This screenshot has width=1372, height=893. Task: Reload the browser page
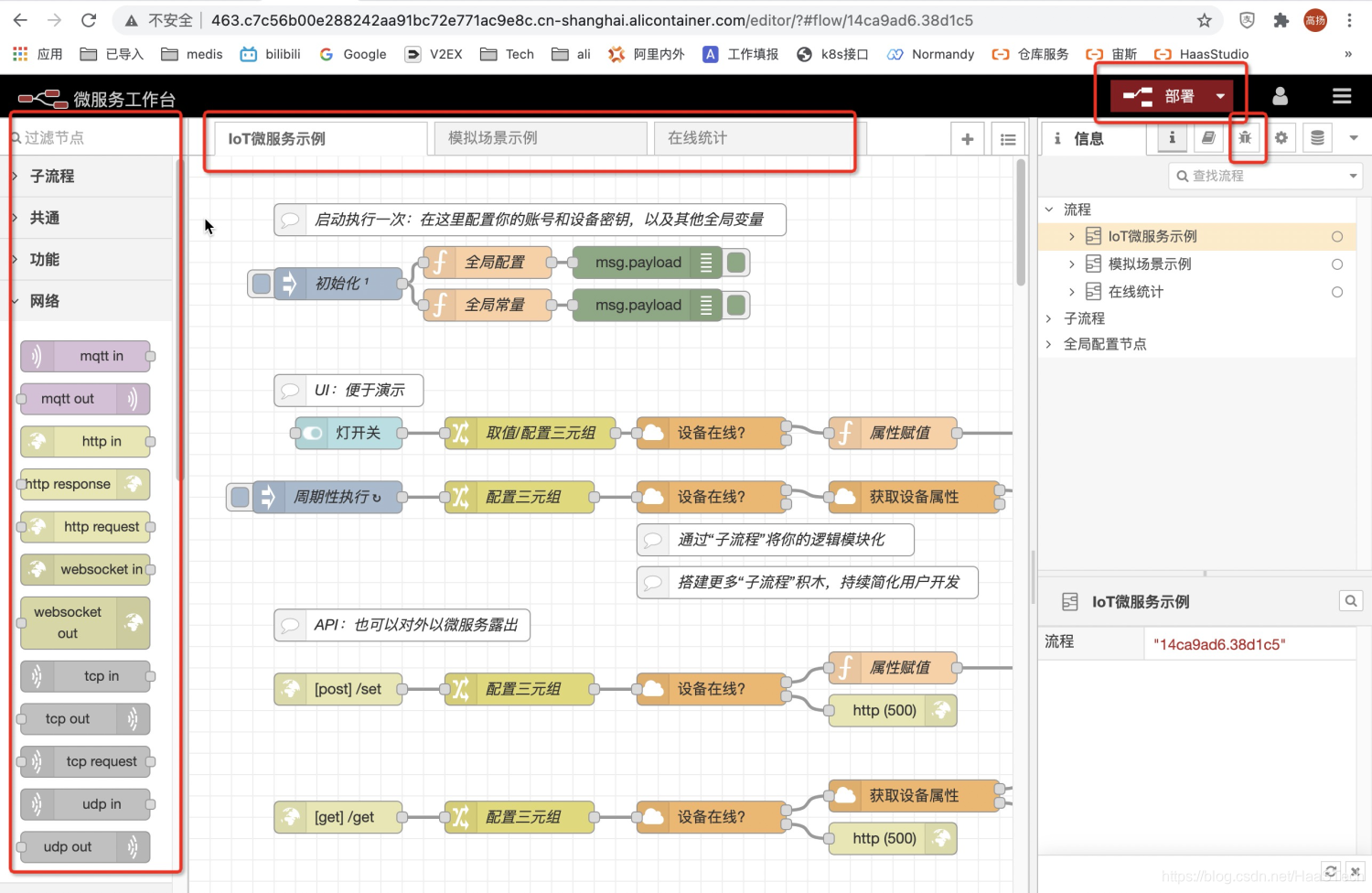click(89, 20)
